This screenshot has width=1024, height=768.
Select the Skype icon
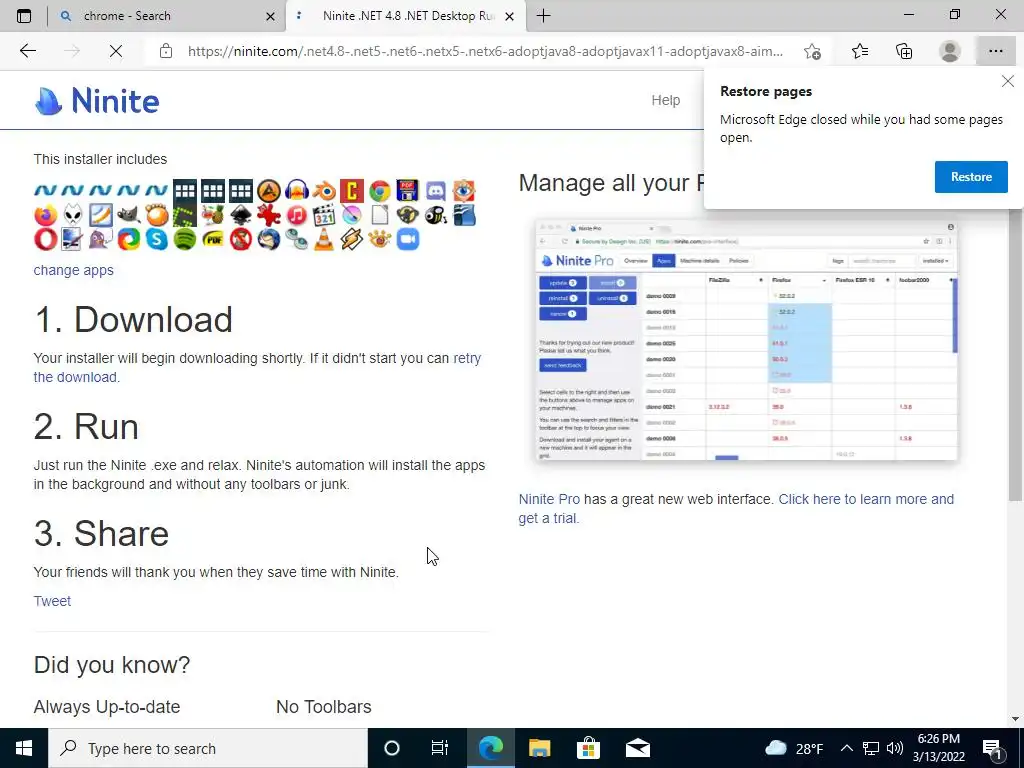157,239
